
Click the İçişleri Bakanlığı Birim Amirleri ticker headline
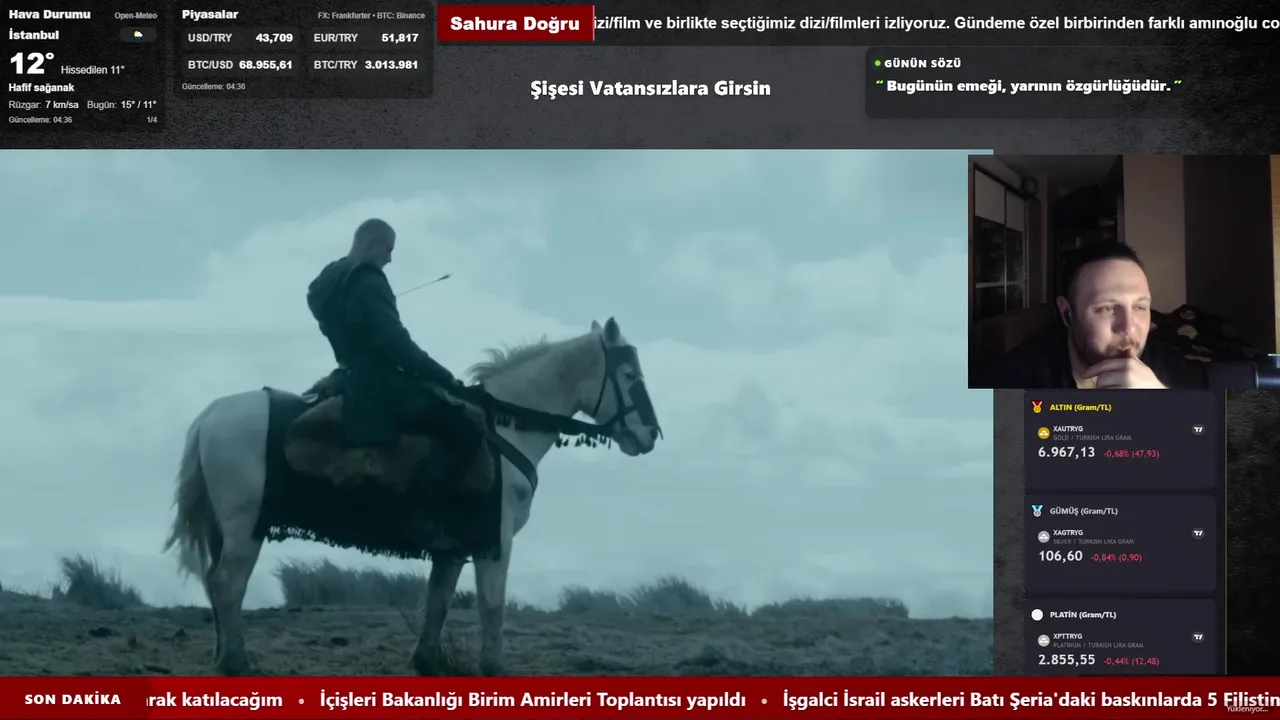(533, 700)
